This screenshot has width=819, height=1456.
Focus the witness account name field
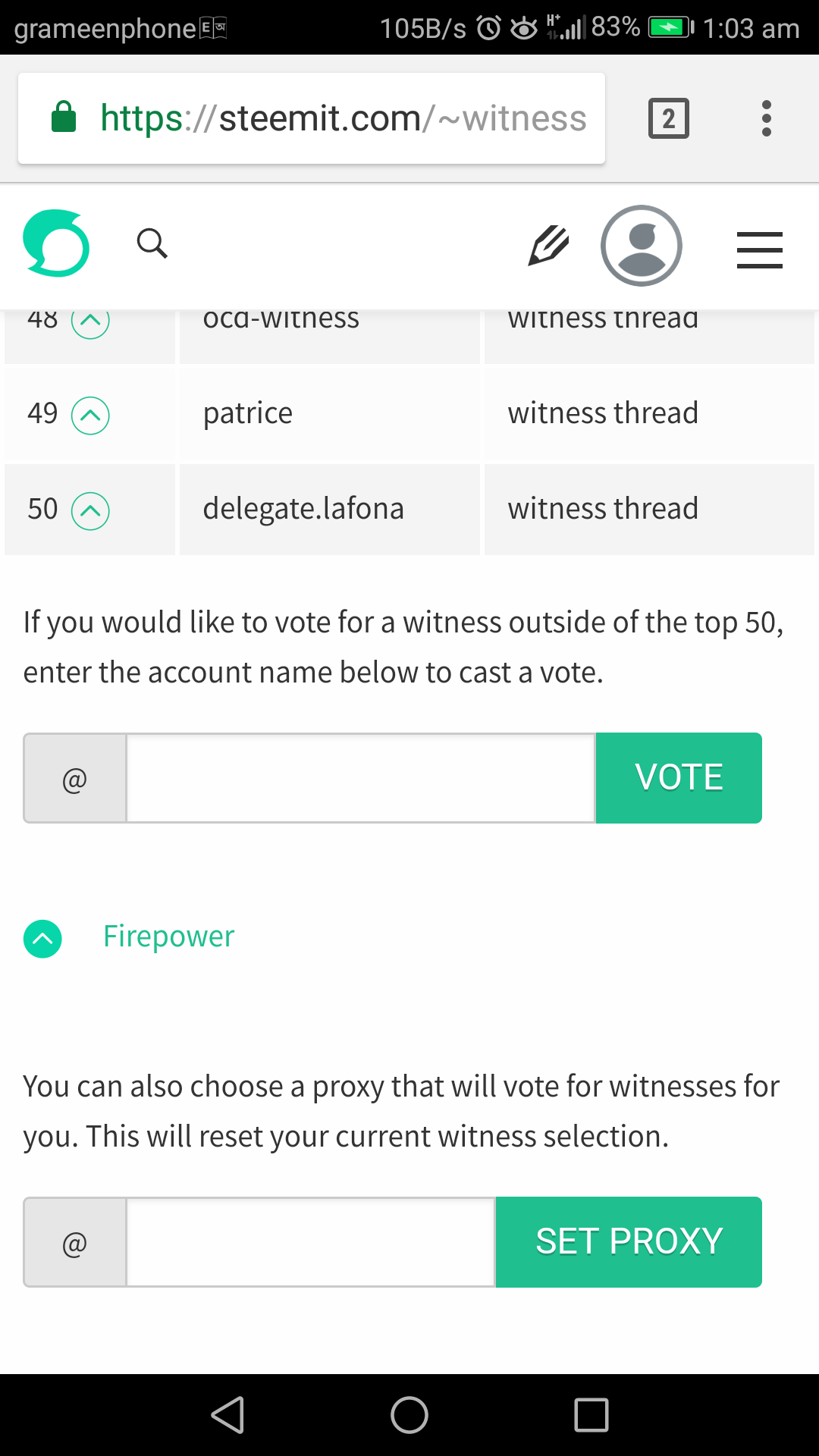[x=360, y=778]
